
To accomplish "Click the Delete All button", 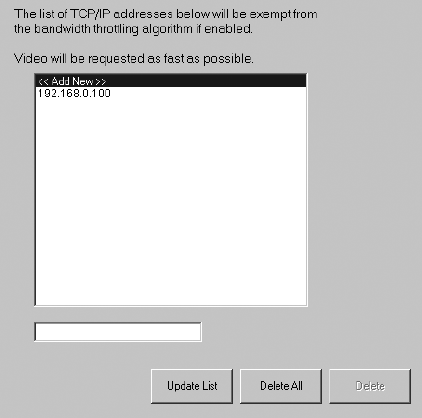I will click(x=281, y=386).
